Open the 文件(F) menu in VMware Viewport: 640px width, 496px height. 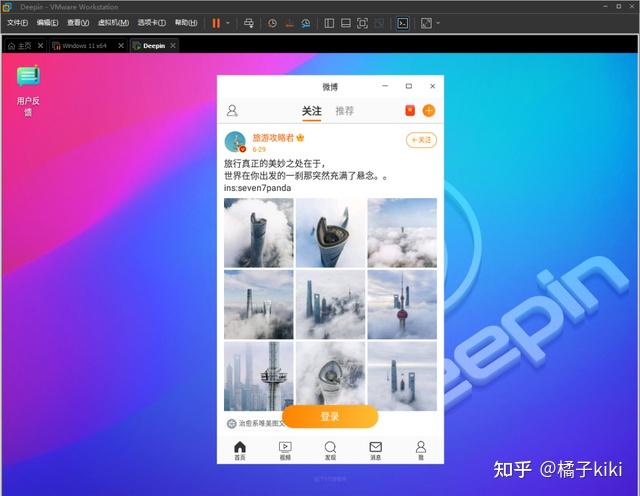coord(17,23)
